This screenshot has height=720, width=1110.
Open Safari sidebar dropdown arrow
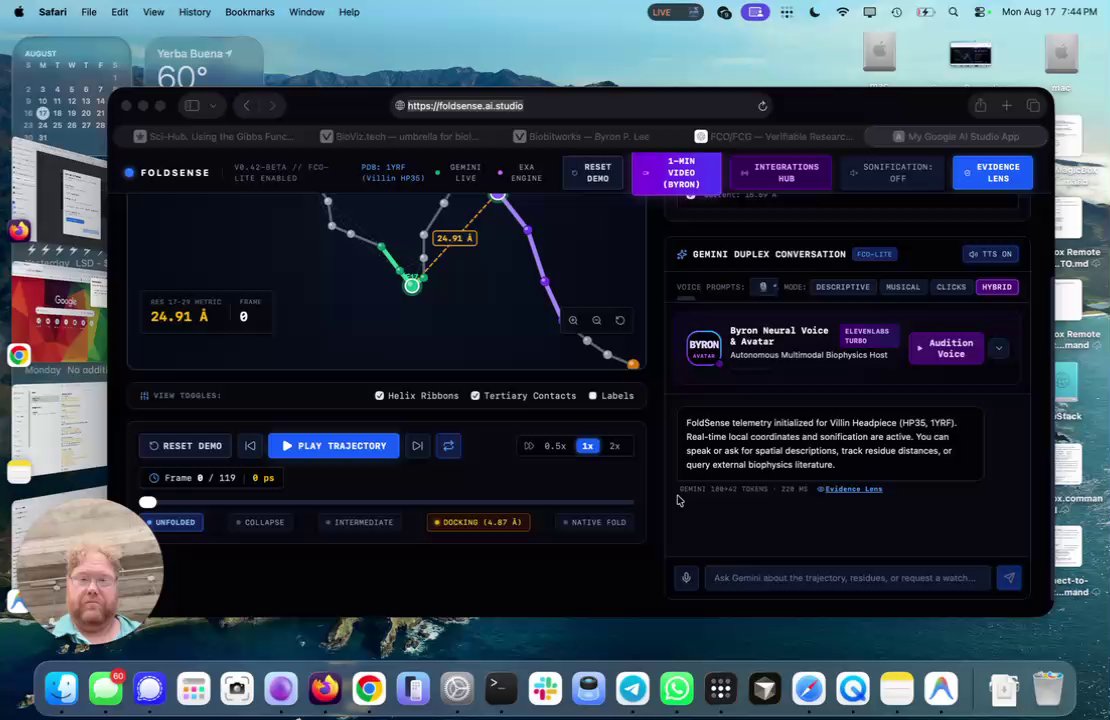(212, 106)
